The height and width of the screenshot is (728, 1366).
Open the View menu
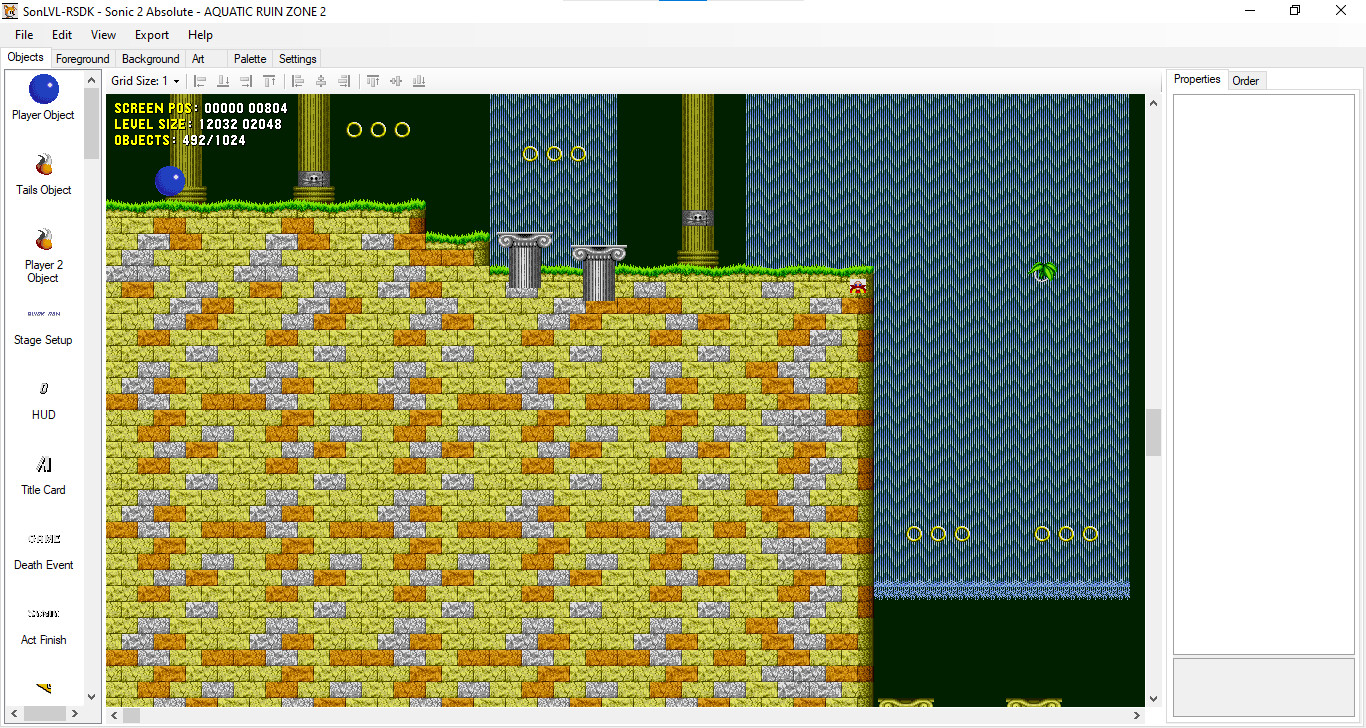pos(103,34)
